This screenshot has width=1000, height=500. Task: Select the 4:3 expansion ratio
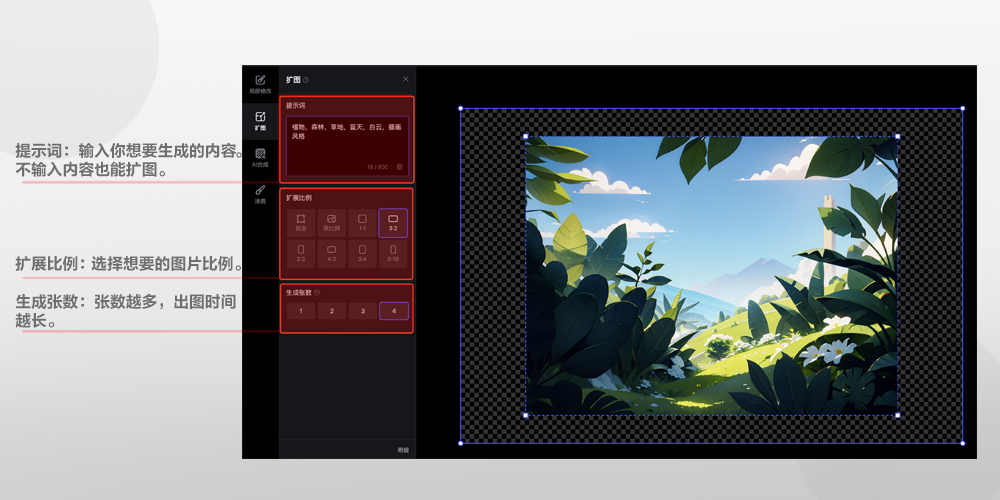(332, 253)
